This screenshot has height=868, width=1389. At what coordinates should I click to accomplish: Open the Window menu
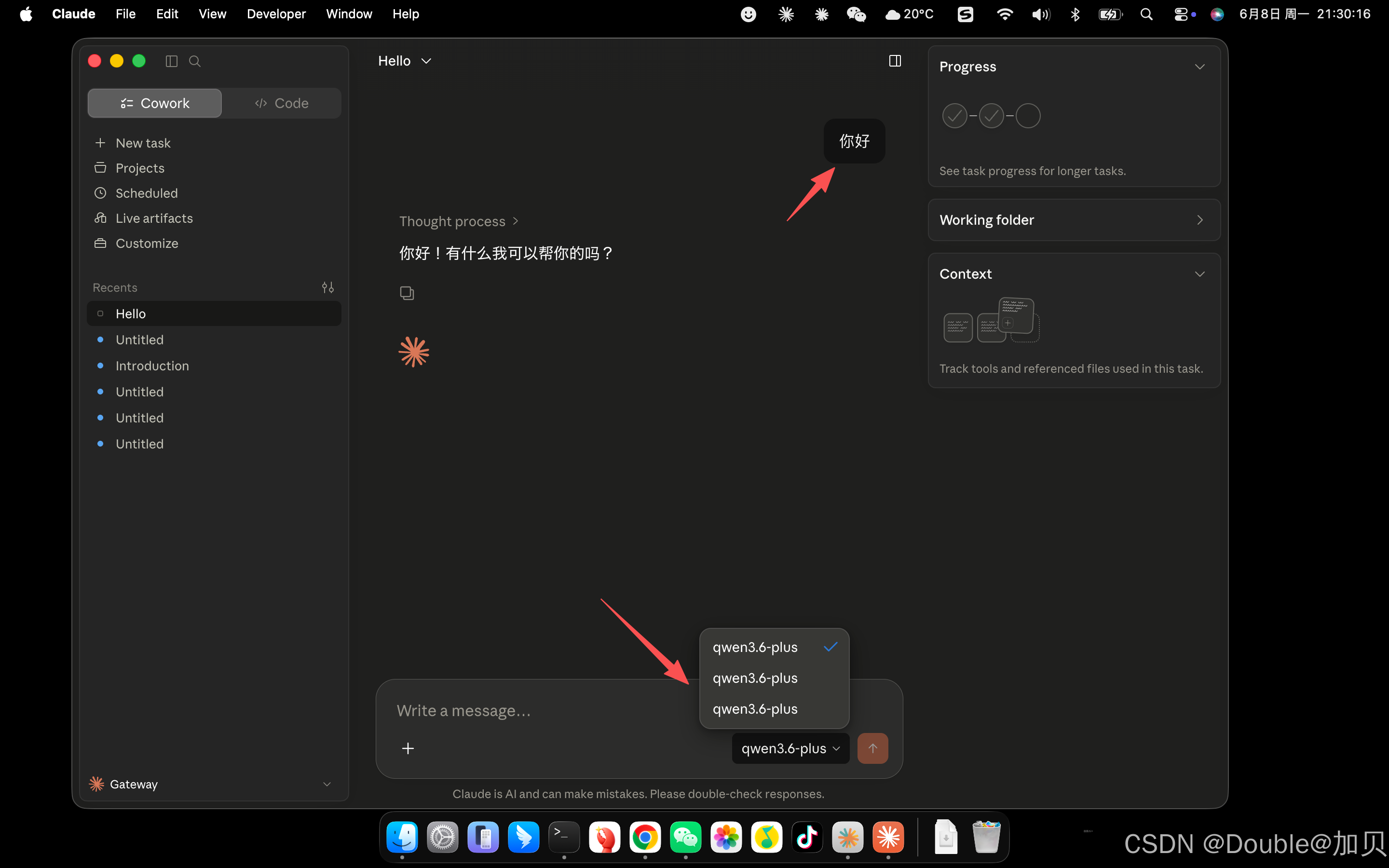(349, 14)
